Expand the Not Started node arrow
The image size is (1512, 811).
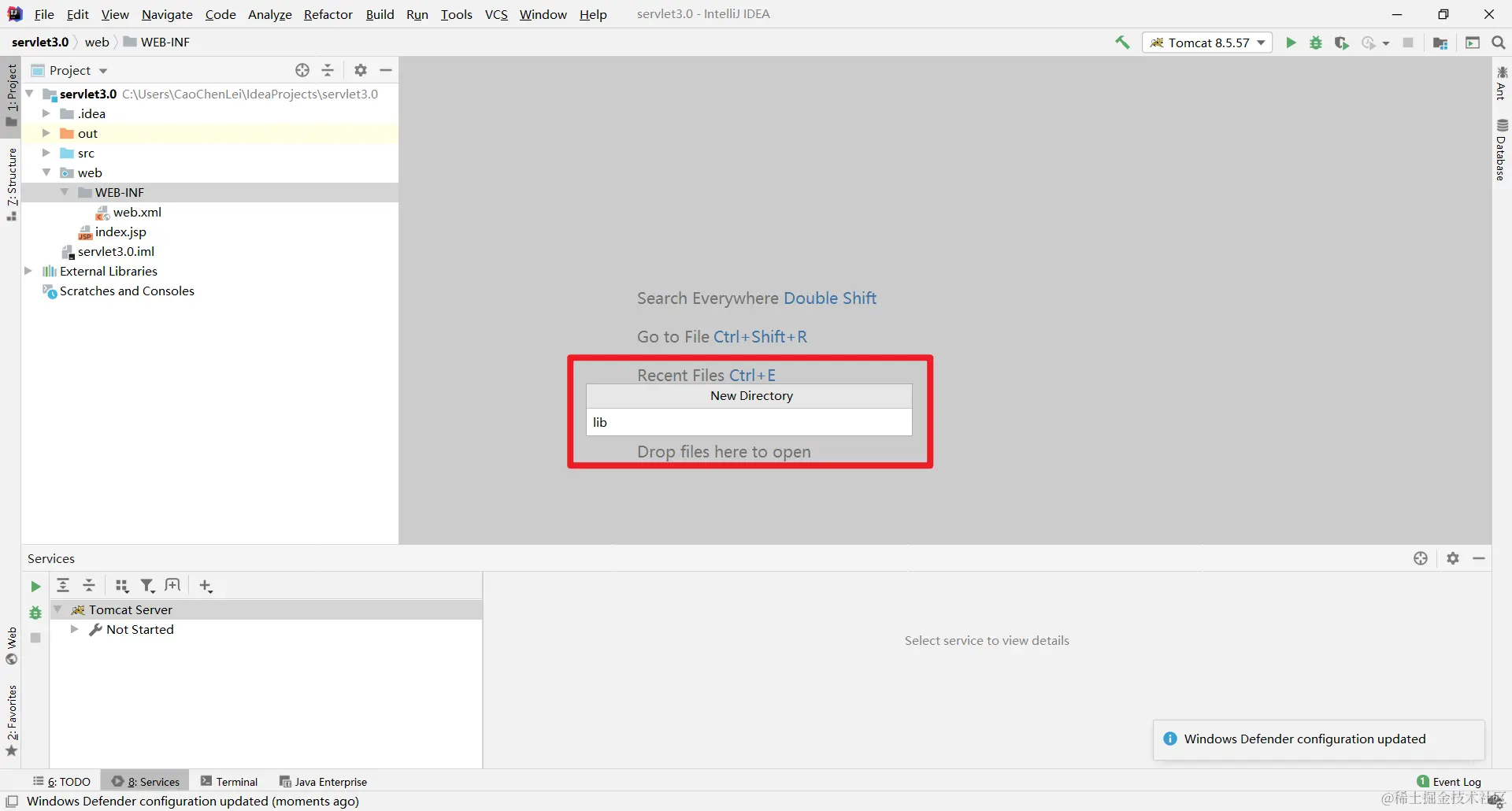point(74,629)
